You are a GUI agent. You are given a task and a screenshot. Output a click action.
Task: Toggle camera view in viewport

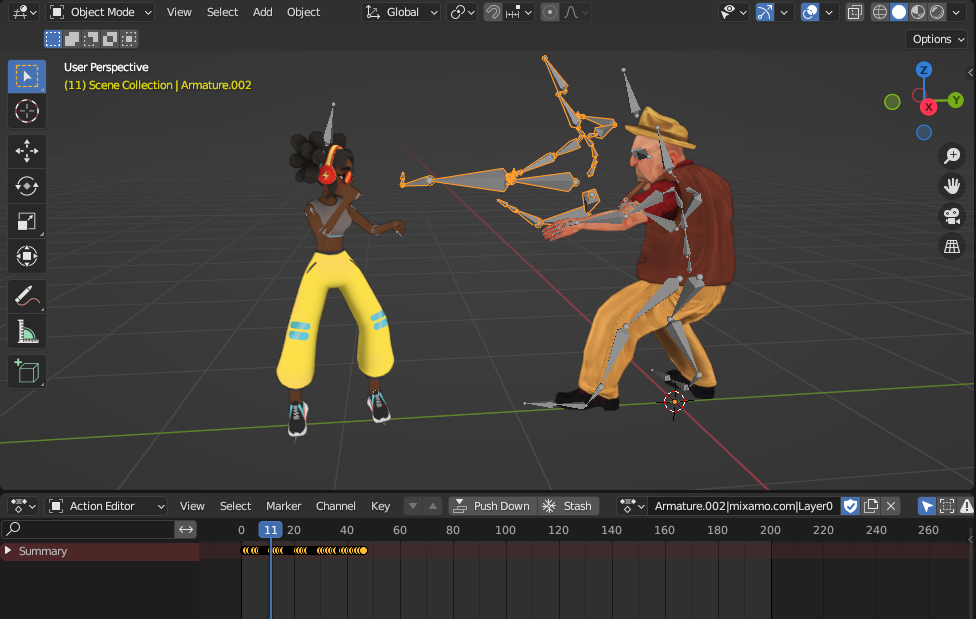tap(952, 216)
